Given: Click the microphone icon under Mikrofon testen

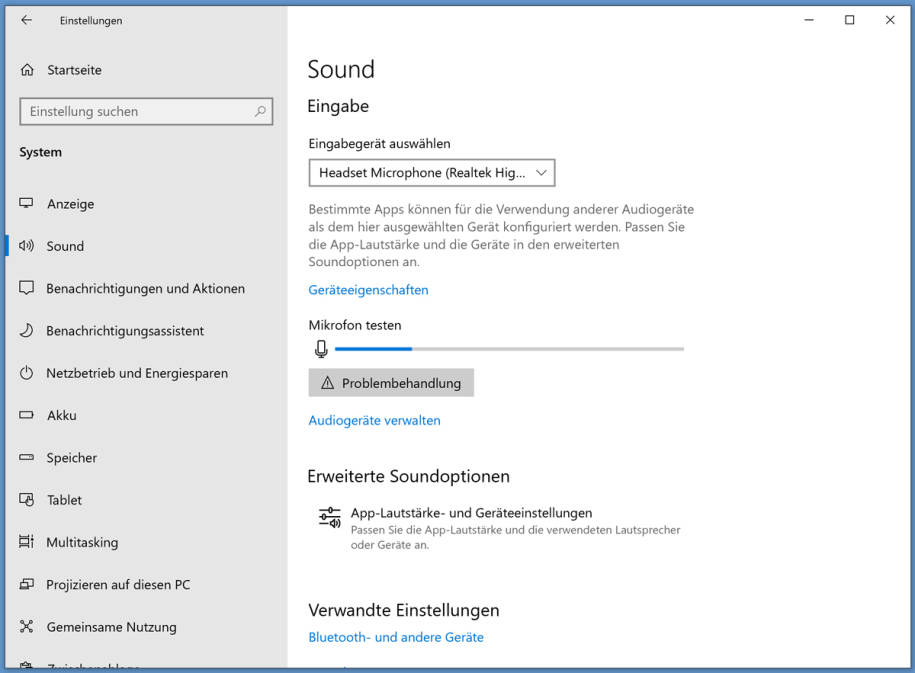Looking at the screenshot, I should pos(321,349).
